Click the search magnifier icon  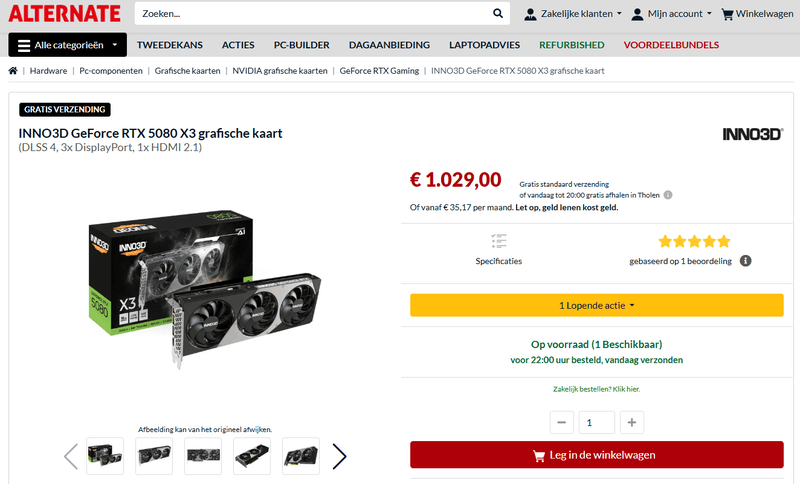point(498,14)
